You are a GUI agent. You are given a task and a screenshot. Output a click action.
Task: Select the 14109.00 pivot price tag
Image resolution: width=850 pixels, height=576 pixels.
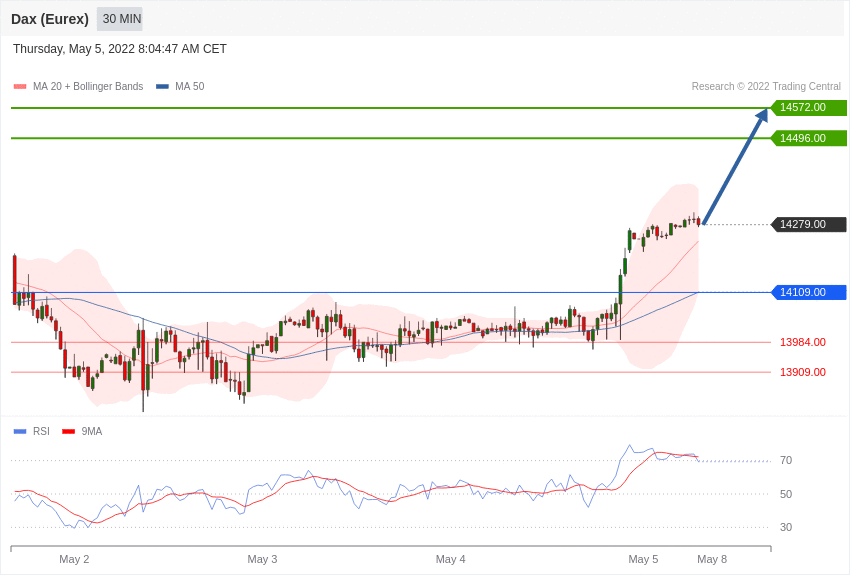coord(808,293)
